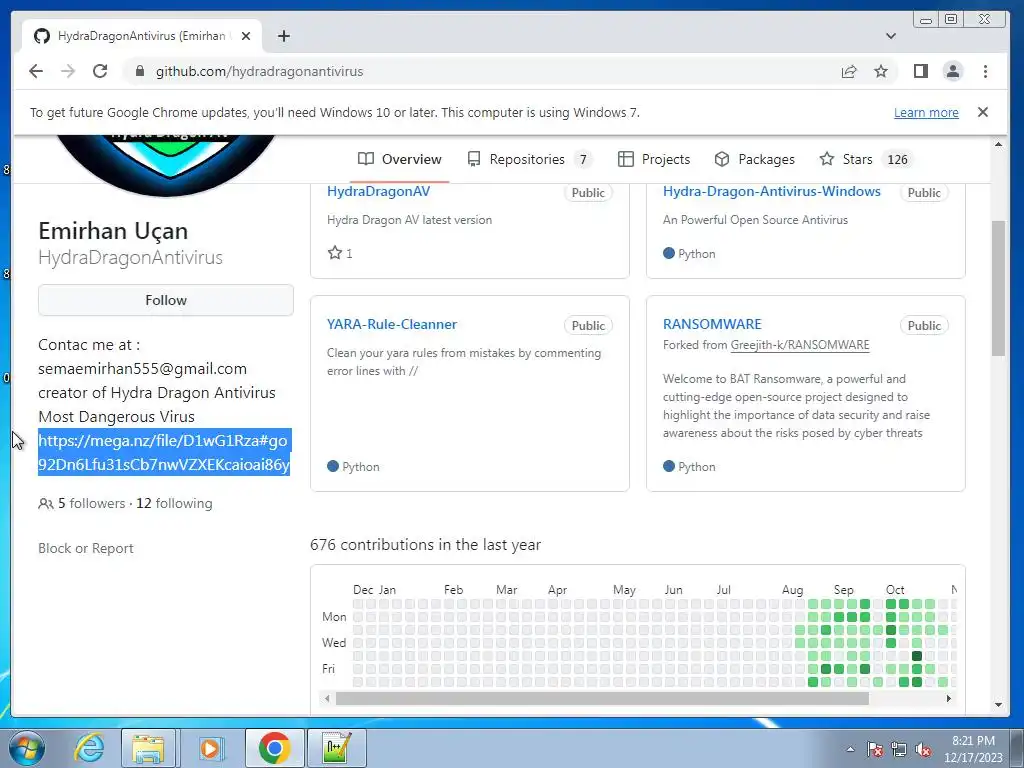Click the profile avatar image
Viewport: 1024px width, 768px height.
point(167,163)
